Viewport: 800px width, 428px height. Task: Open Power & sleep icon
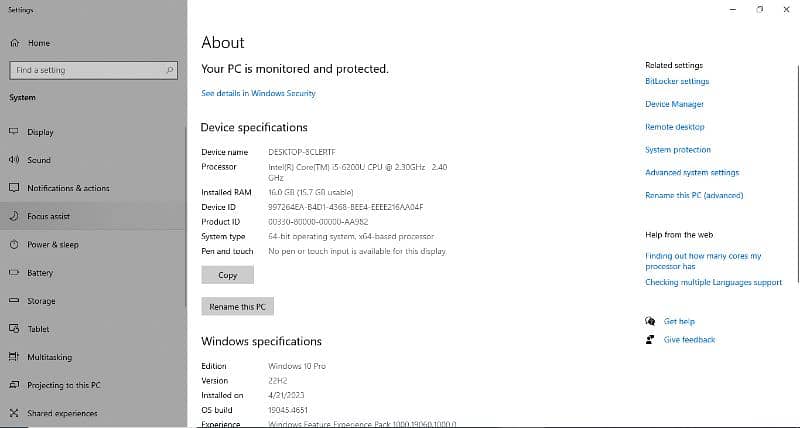14,244
